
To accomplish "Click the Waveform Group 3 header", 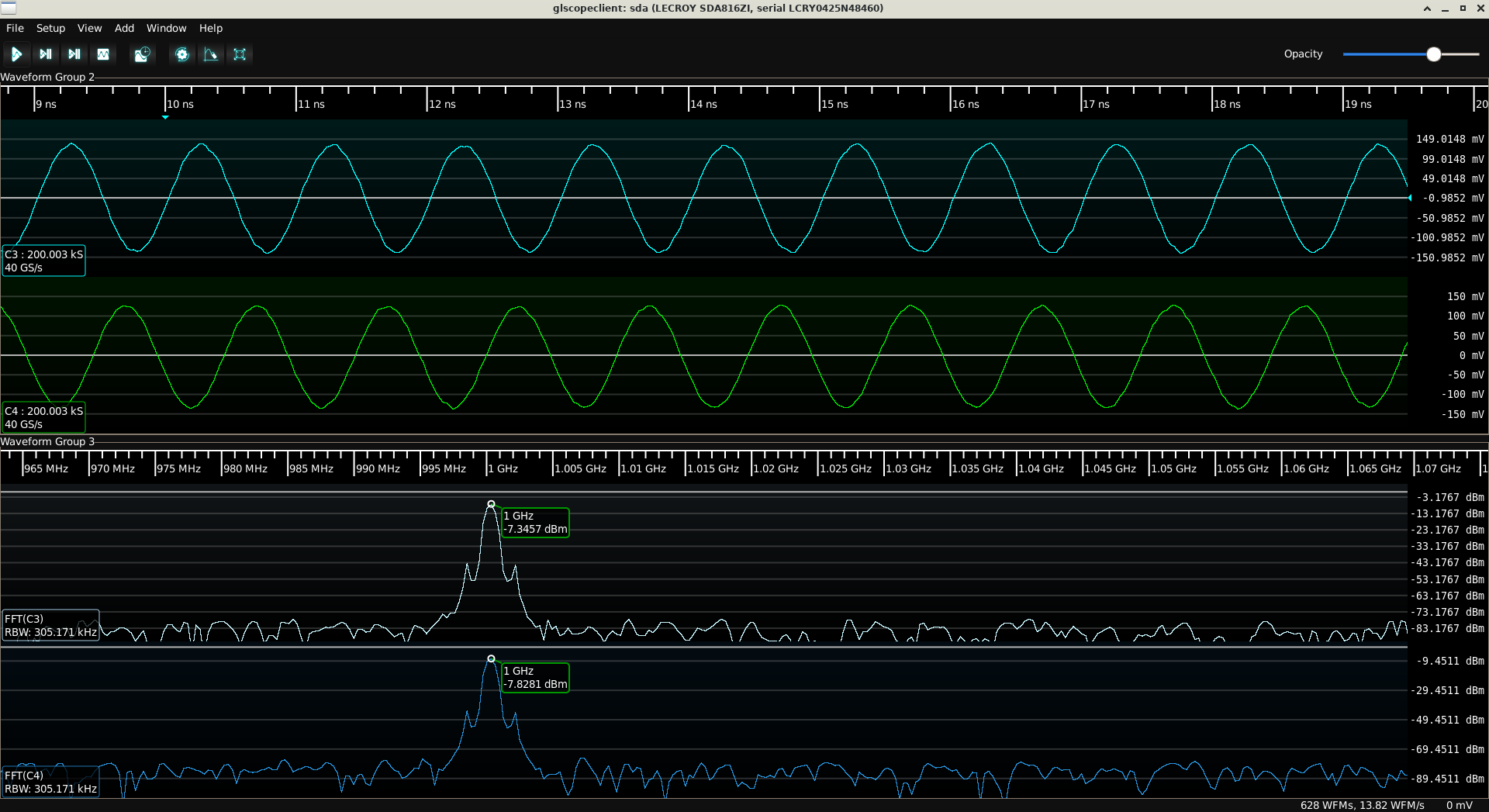I will [47, 441].
